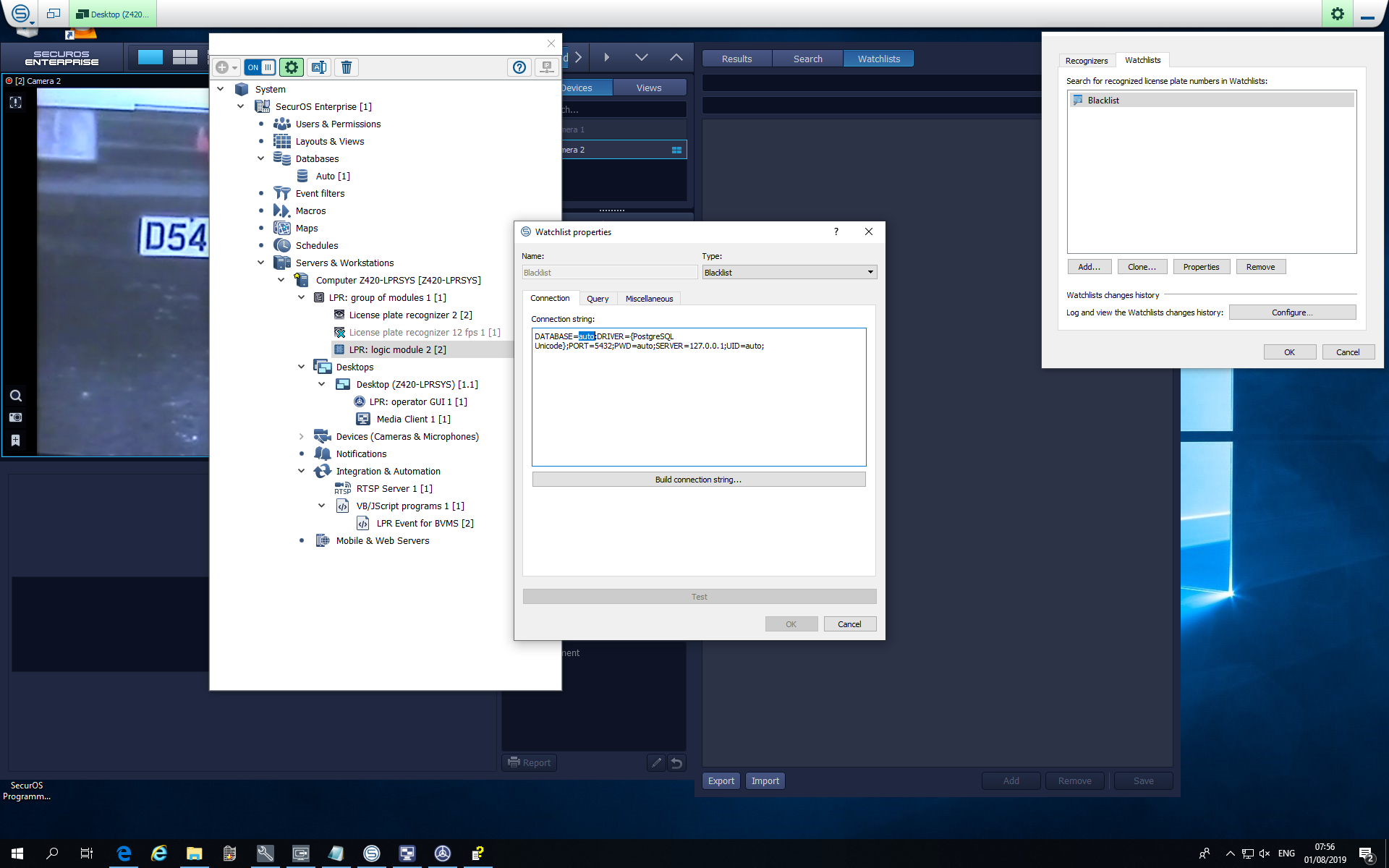Viewport: 1389px width, 868px height.
Task: Click the magnifier zoom icon on camera
Action: [15, 396]
